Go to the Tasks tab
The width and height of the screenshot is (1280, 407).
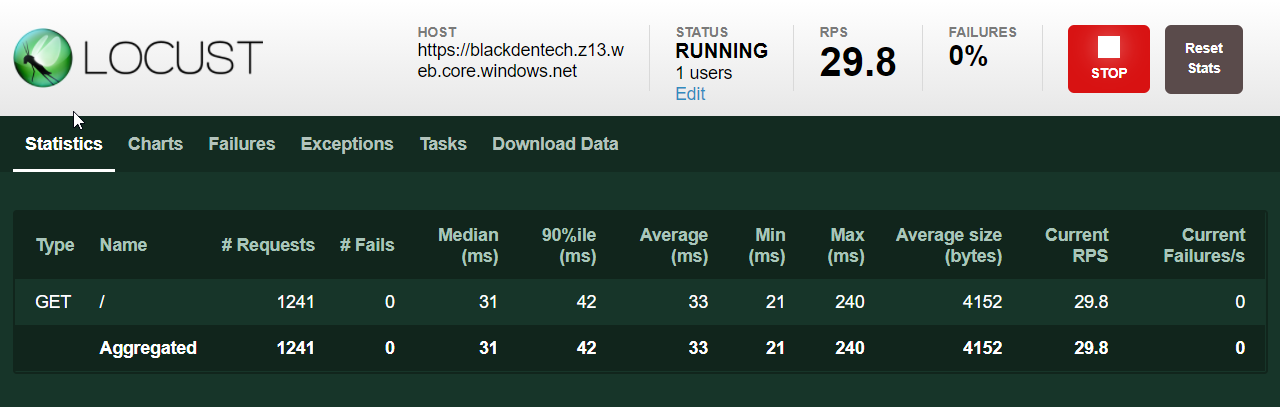pyautogui.click(x=443, y=144)
